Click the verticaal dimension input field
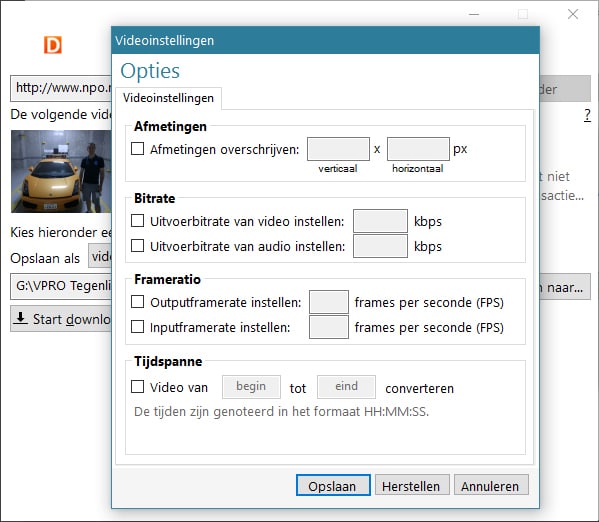The width and height of the screenshot is (599, 522). tap(338, 149)
